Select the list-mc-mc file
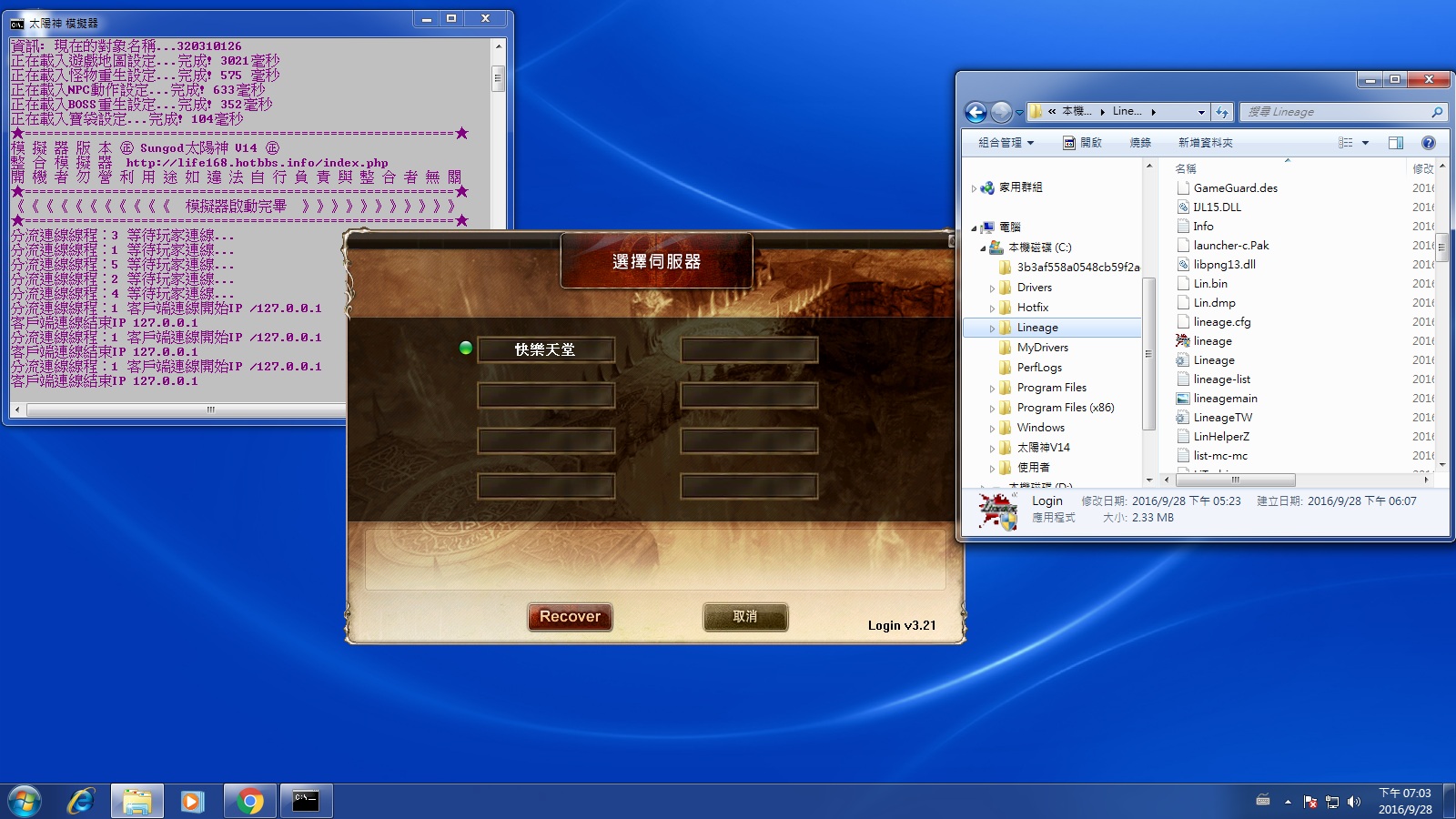This screenshot has width=1456, height=819. point(1220,455)
